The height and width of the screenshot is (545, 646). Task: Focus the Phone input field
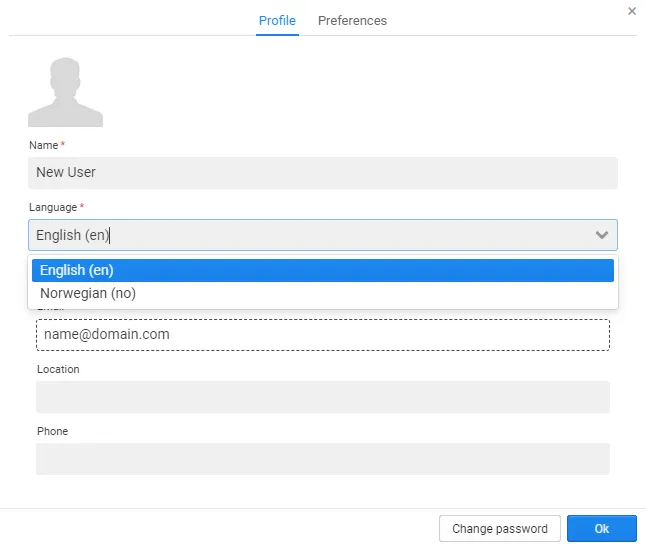[322, 459]
